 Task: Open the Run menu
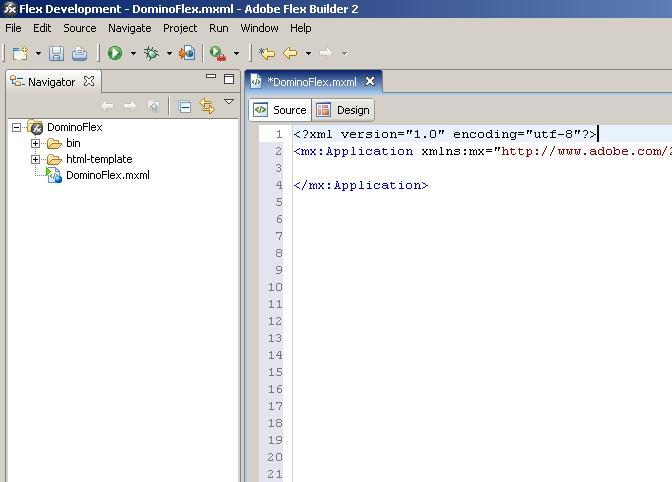pyautogui.click(x=219, y=28)
